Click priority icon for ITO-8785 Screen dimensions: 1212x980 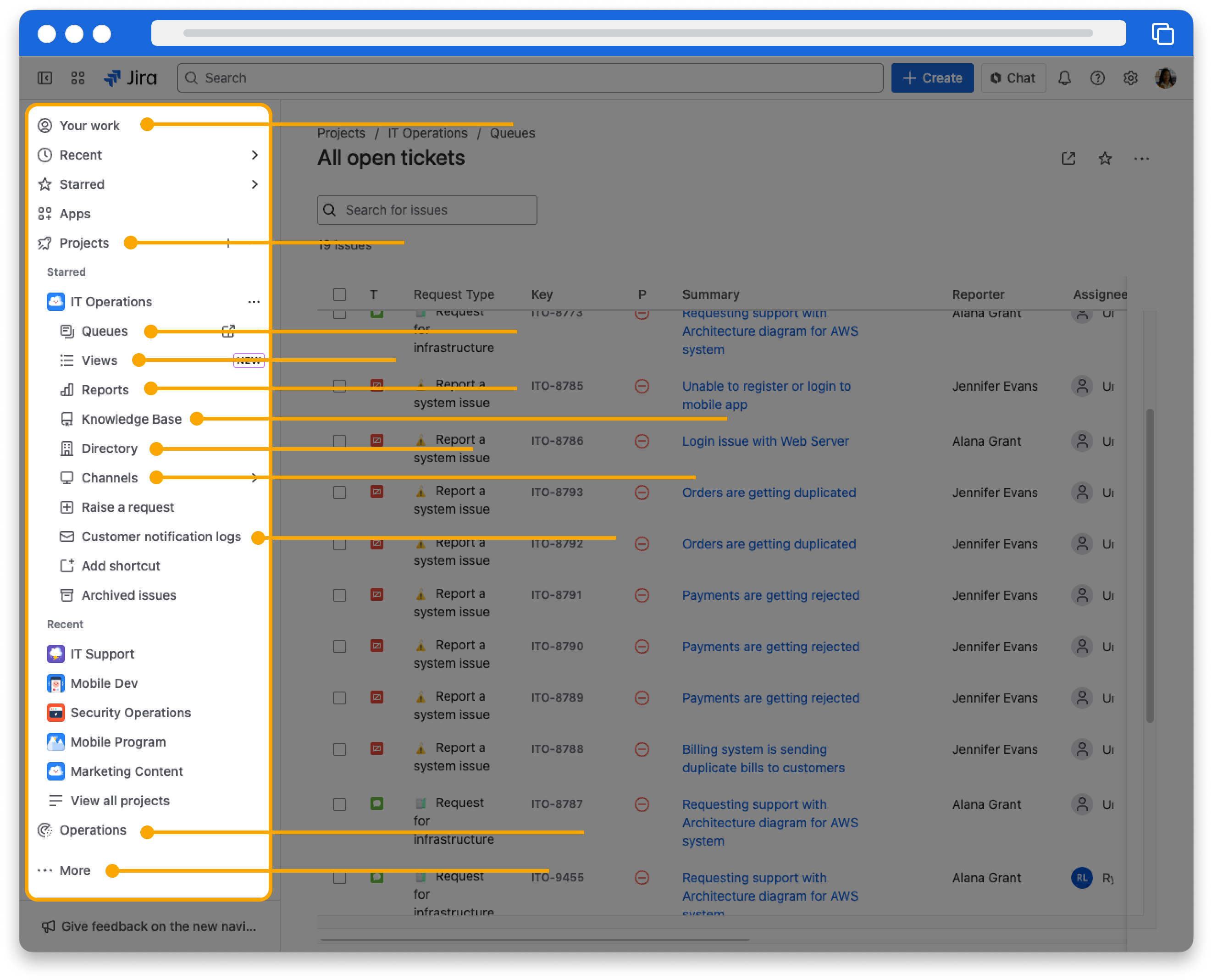point(642,386)
